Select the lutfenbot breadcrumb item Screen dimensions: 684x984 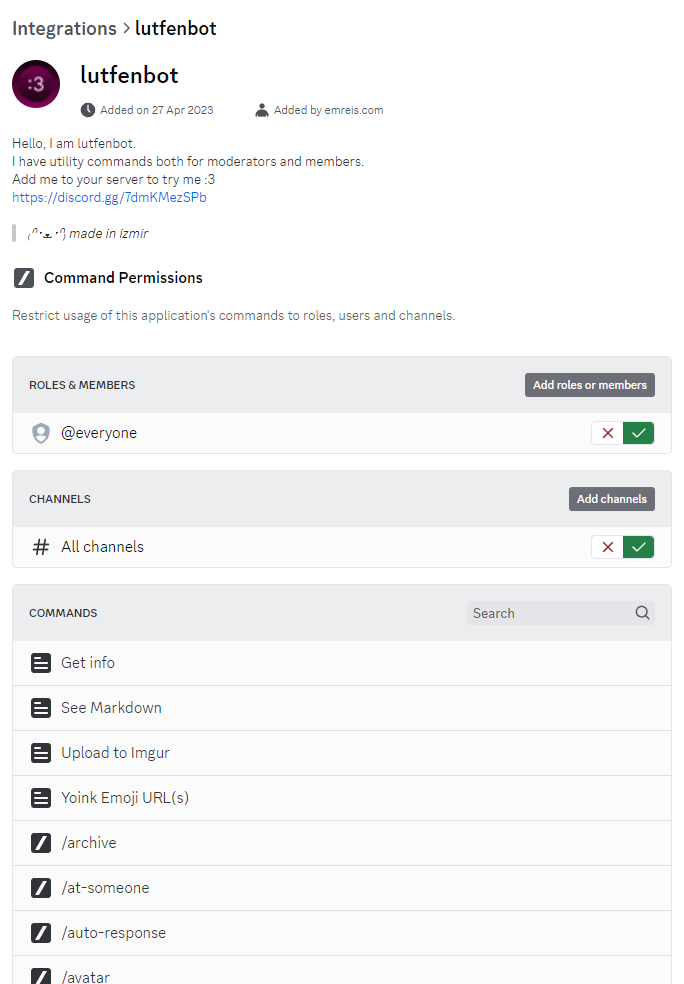175,28
